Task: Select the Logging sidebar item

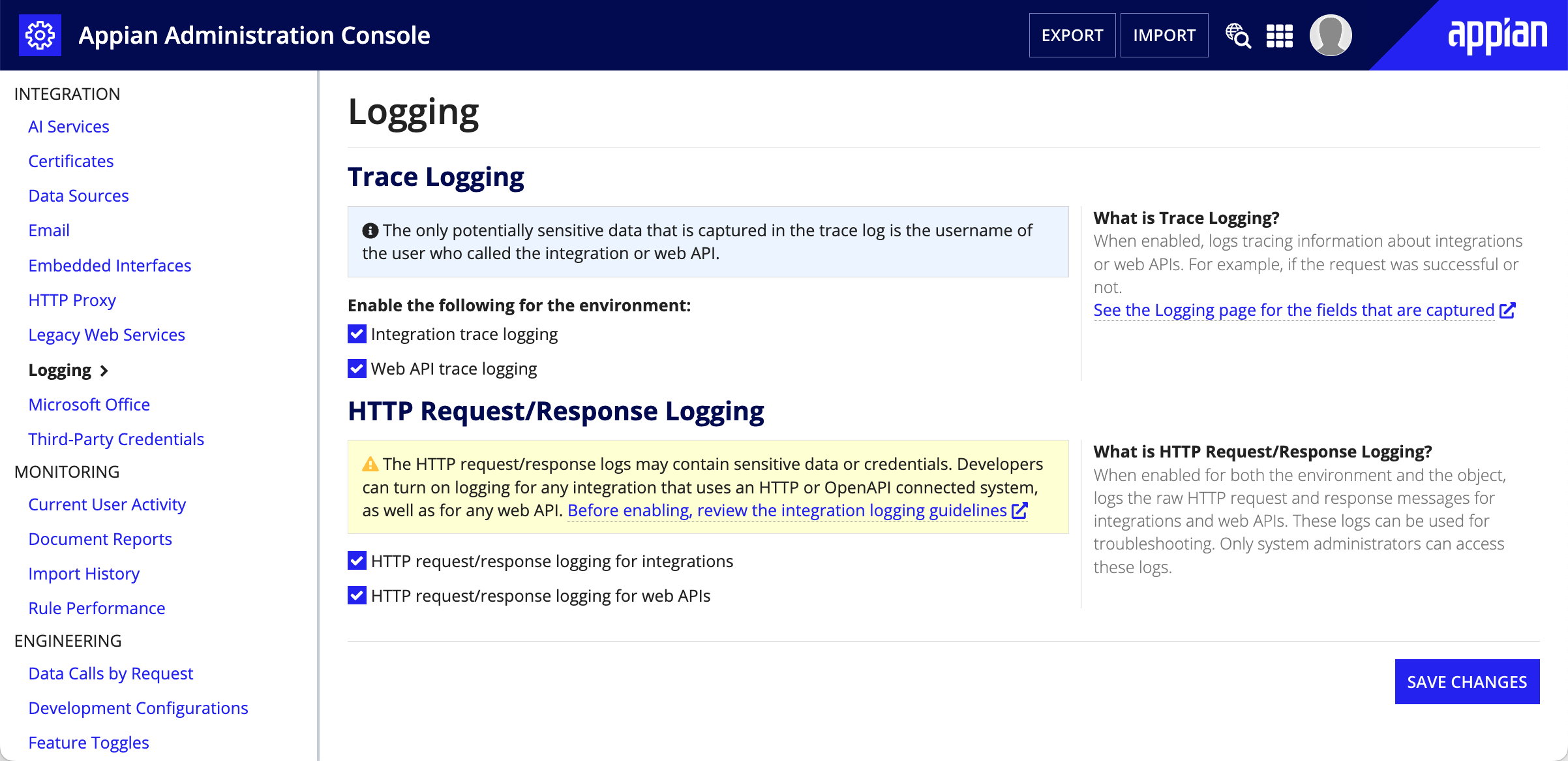Action: tap(60, 370)
